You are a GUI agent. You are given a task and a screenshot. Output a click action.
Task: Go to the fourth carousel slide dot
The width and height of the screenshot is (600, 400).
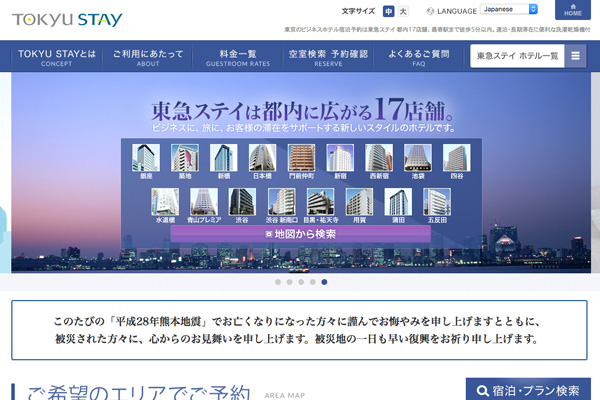tap(313, 282)
